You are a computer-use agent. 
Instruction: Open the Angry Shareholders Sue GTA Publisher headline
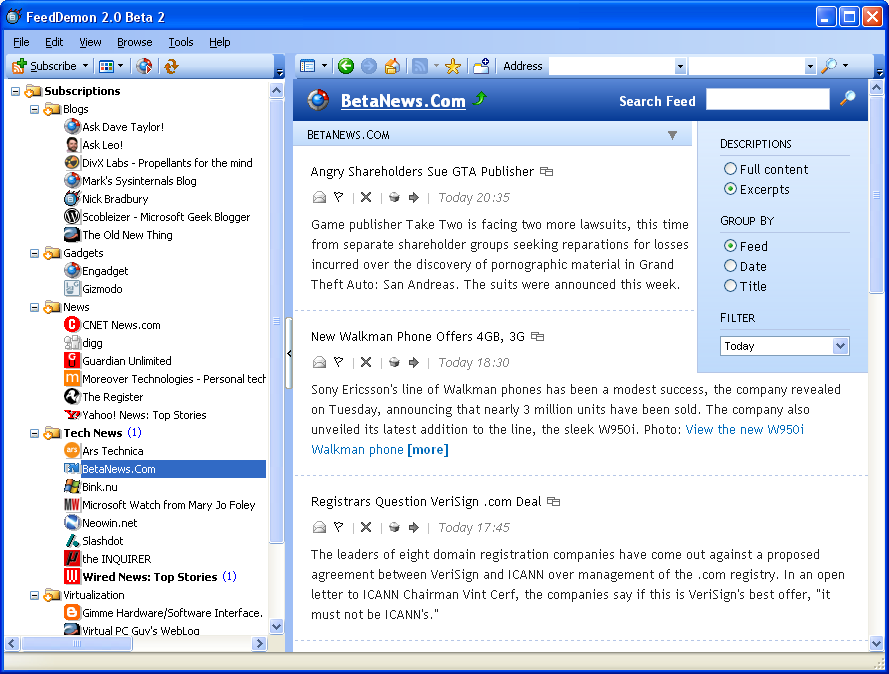[422, 171]
